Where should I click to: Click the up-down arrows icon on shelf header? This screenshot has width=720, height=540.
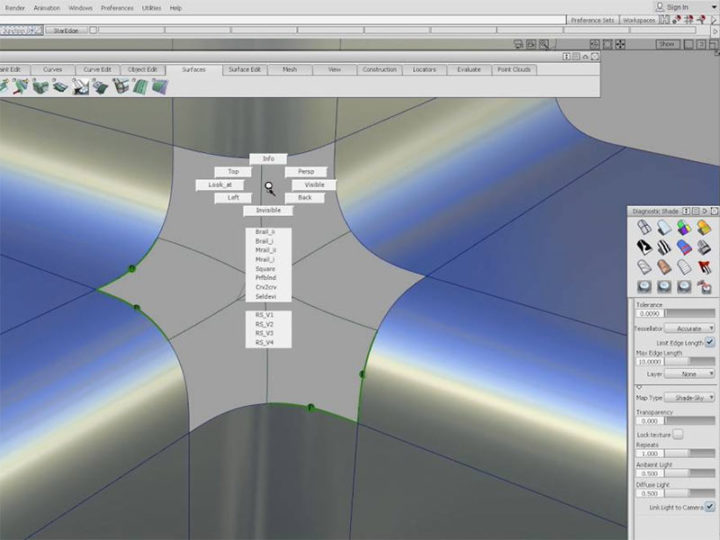click(567, 56)
